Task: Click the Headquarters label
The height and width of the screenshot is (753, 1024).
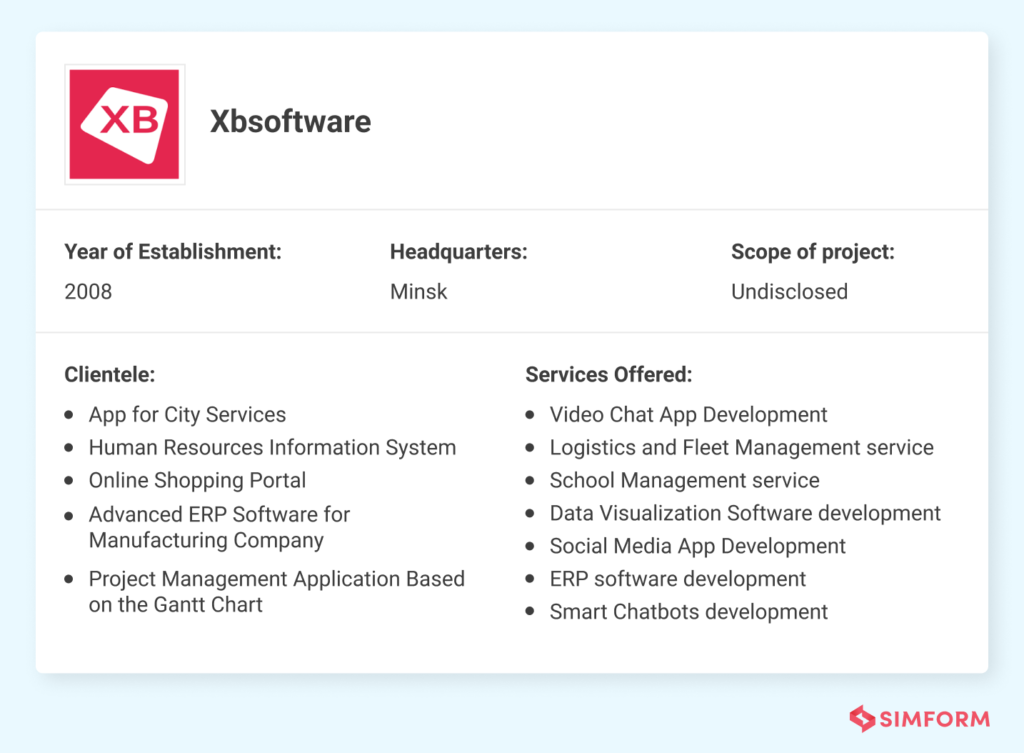Action: point(458,252)
